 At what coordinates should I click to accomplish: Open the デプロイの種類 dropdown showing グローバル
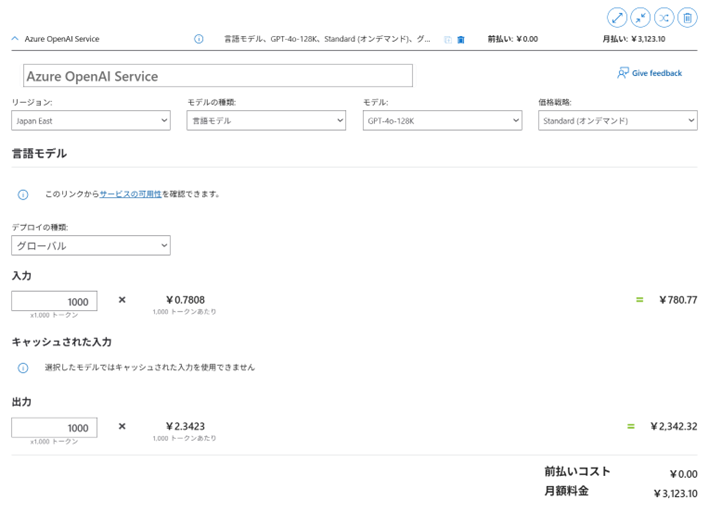(x=91, y=246)
